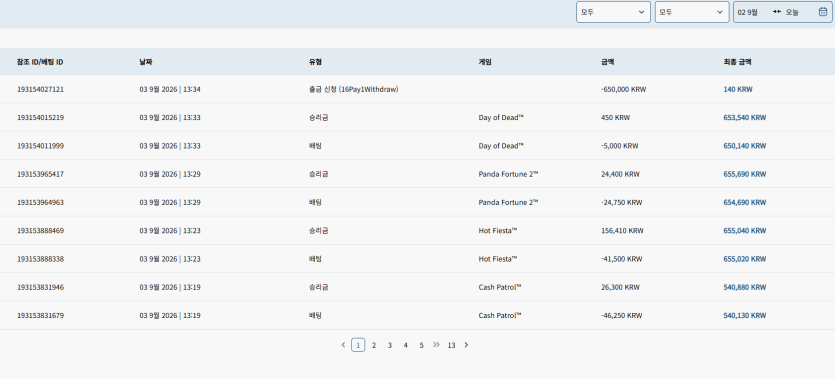Select reference ID 193153964963
Viewport: 835px width, 379px height.
(40, 202)
